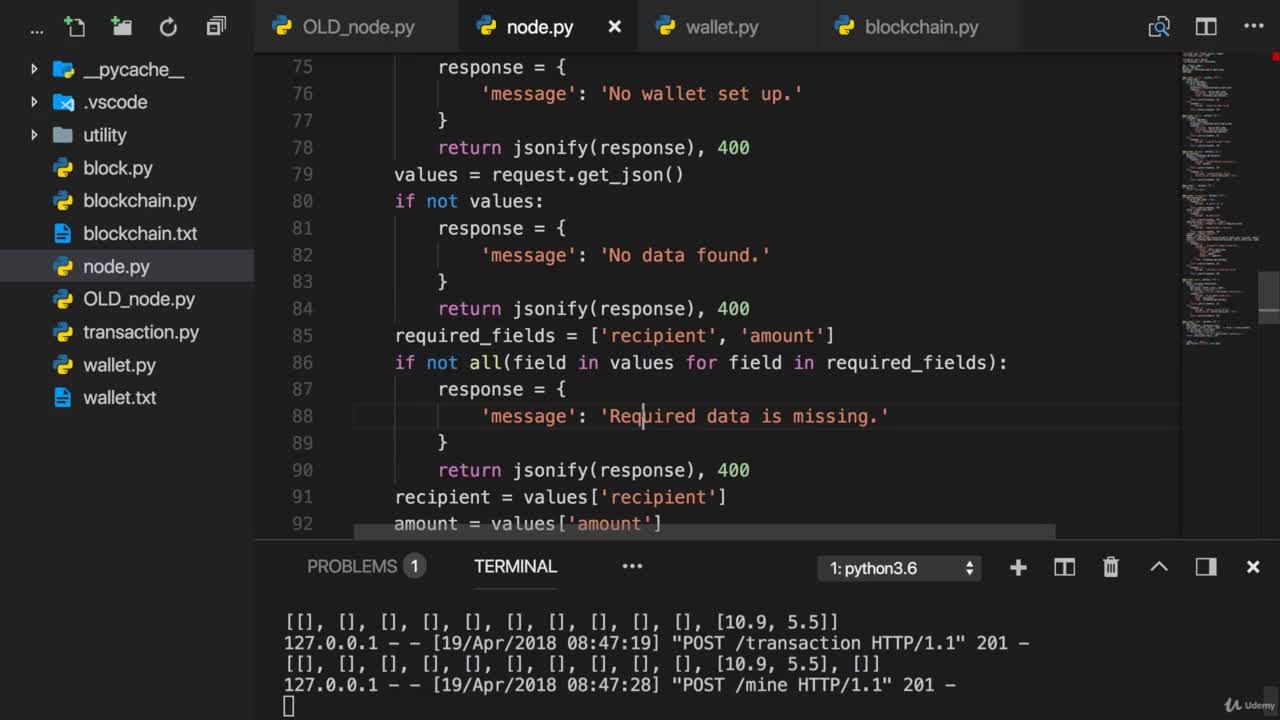This screenshot has width=1280, height=720.
Task: Create a new folder in the explorer
Action: (x=121, y=27)
